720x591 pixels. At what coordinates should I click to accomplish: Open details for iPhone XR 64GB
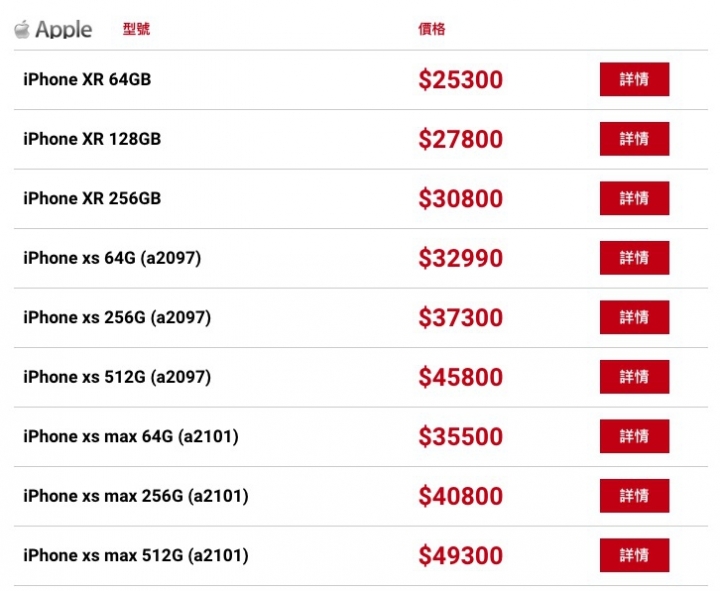[634, 79]
